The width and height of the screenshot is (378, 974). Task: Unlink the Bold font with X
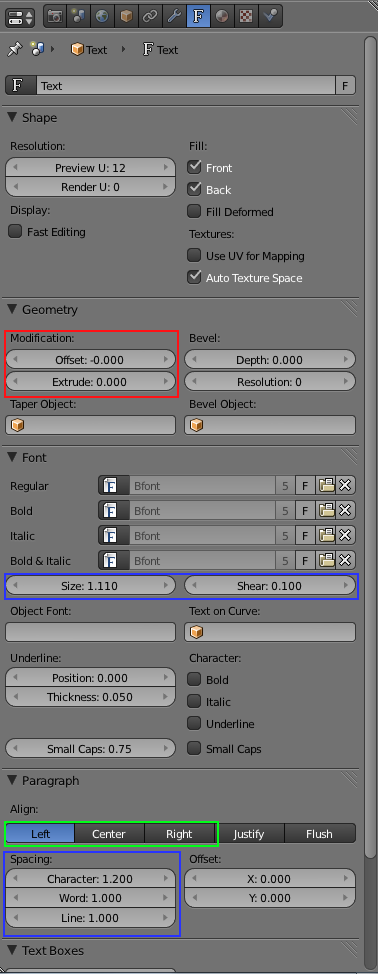pos(346,511)
